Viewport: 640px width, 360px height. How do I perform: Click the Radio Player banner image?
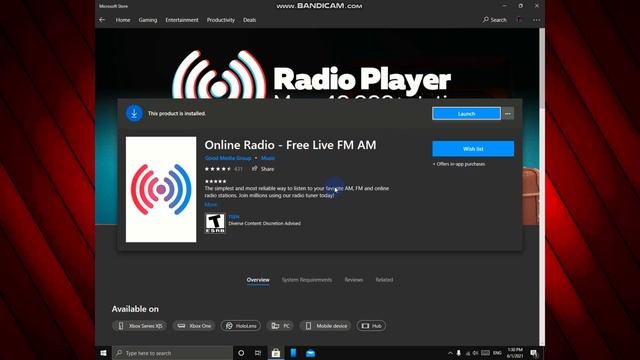coord(317,63)
